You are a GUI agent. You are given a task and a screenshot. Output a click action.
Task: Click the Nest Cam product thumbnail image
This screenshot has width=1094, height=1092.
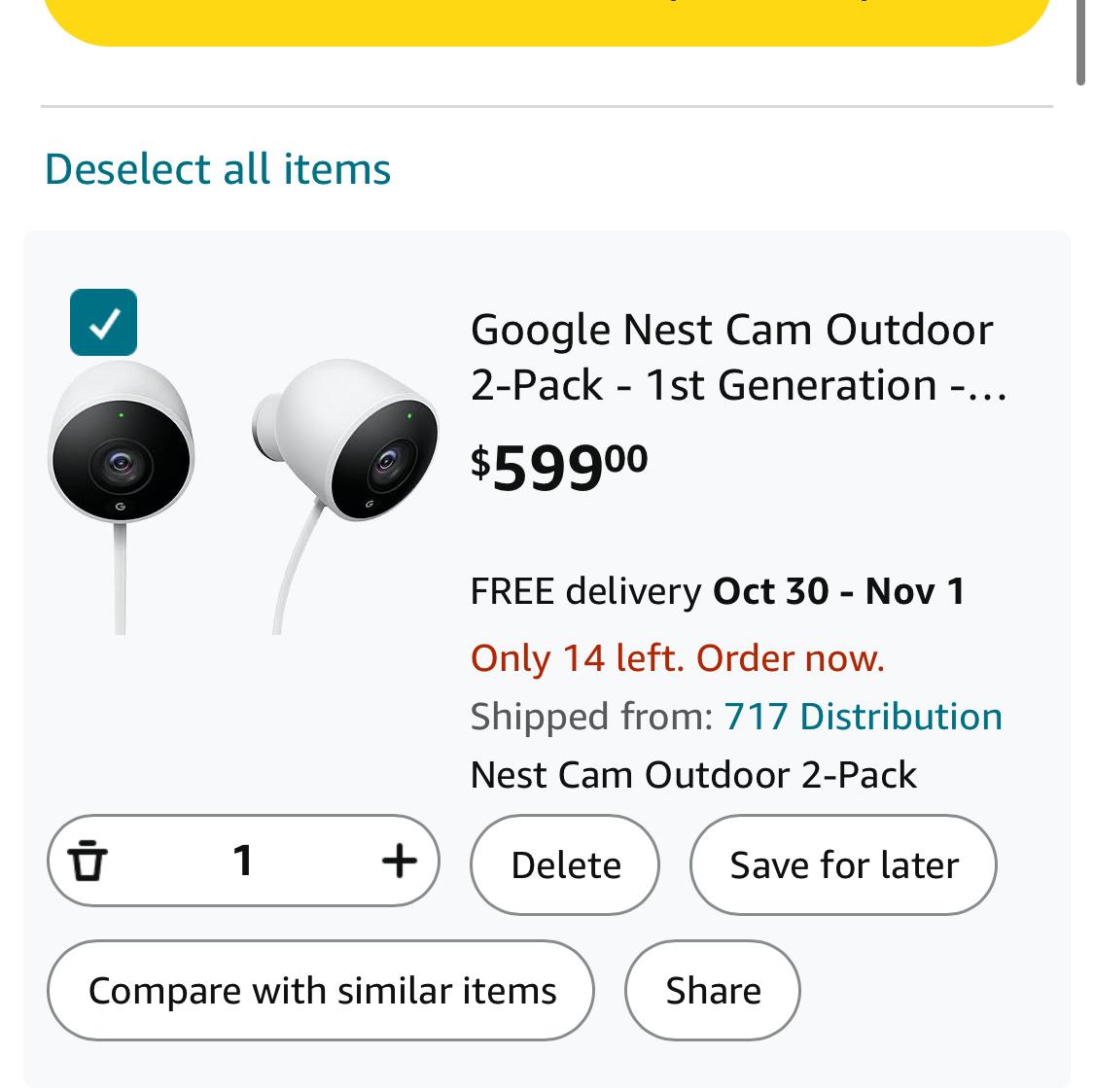pyautogui.click(x=243, y=496)
